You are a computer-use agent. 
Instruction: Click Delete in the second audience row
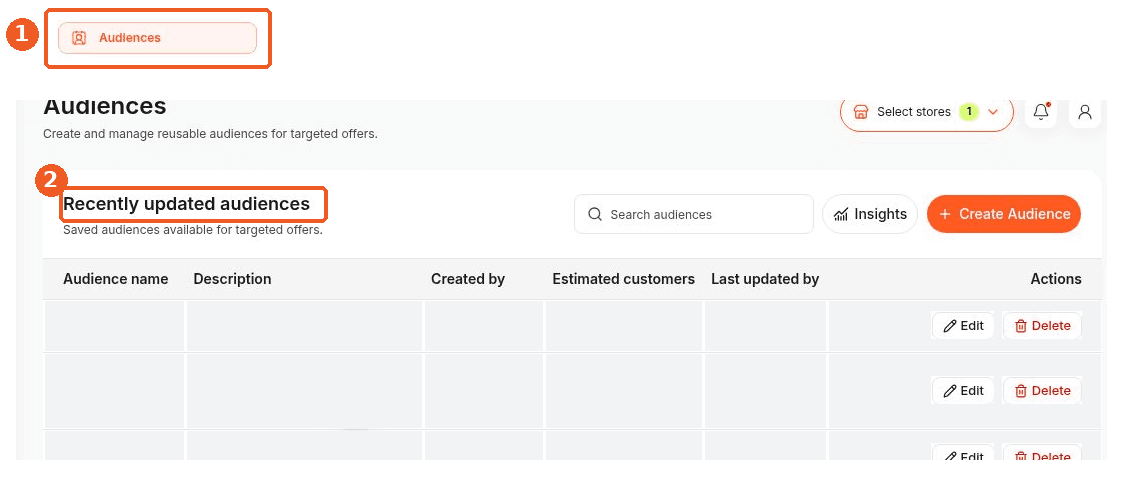[x=1042, y=391]
